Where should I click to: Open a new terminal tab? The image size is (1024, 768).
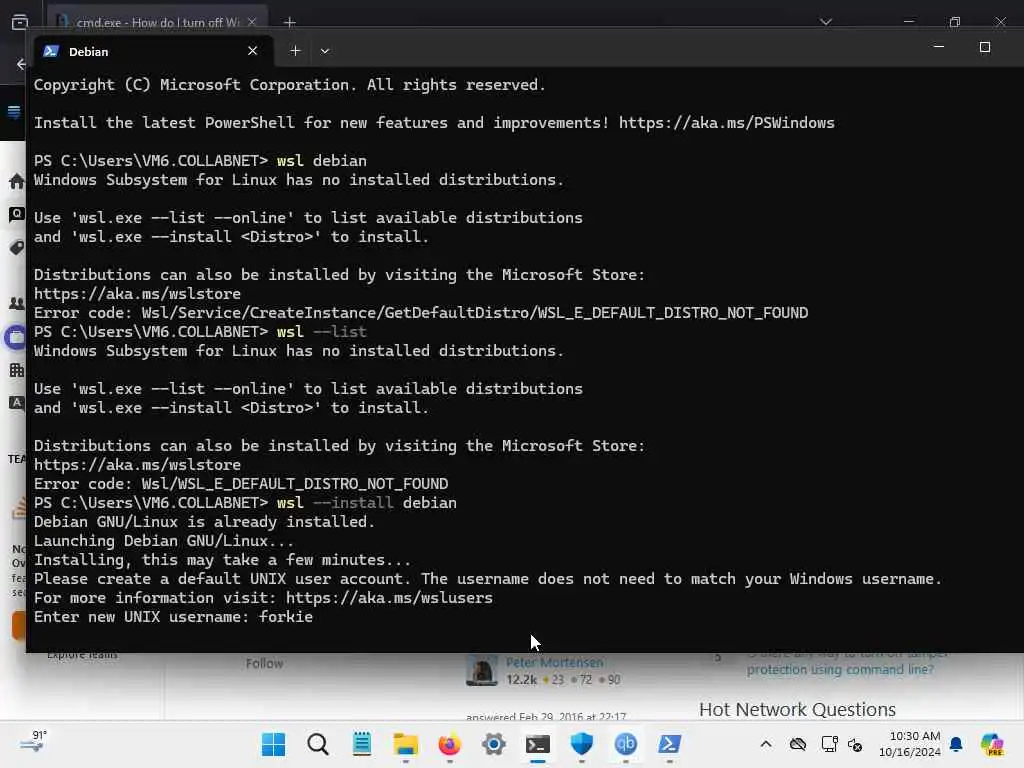click(295, 51)
